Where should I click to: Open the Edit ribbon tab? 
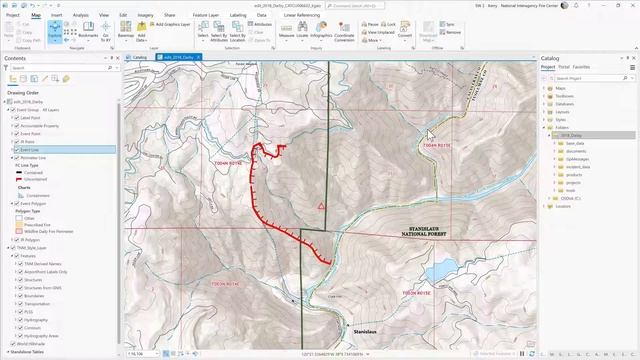point(123,15)
